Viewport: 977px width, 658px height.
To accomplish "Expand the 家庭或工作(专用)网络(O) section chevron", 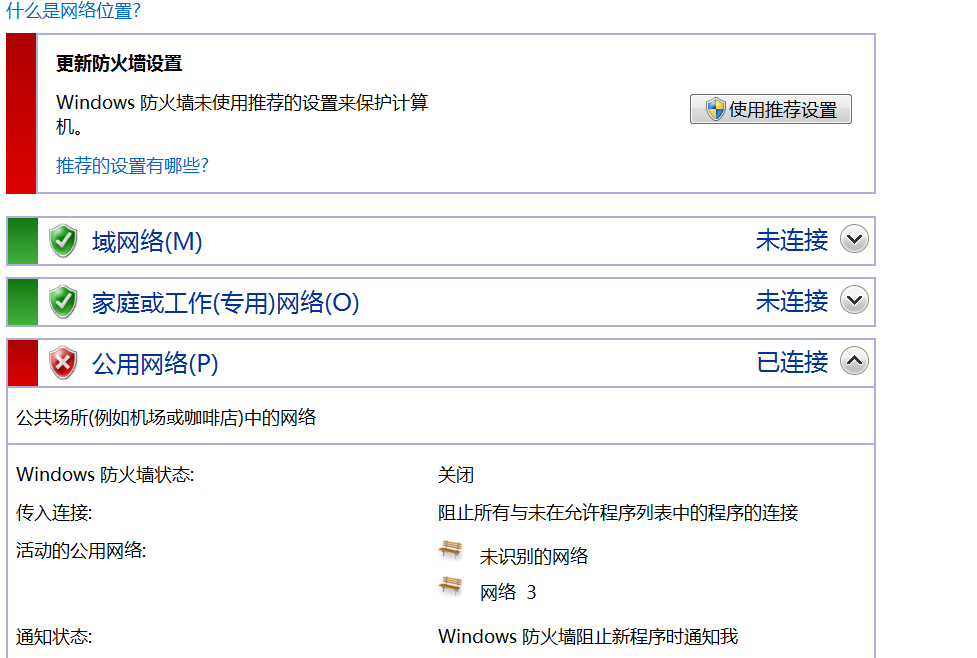I will pos(854,300).
